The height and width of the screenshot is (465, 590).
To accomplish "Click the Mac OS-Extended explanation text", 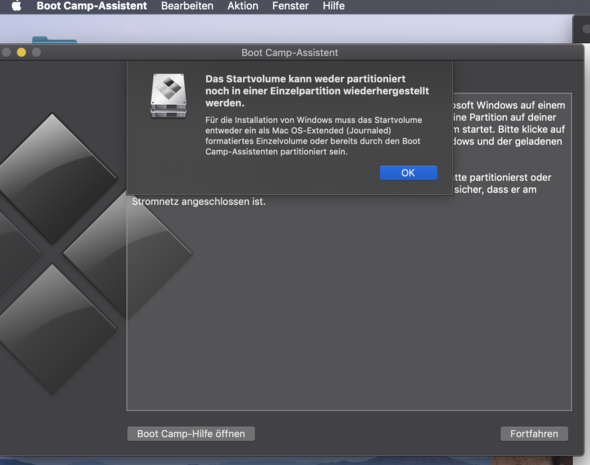I will pos(313,136).
